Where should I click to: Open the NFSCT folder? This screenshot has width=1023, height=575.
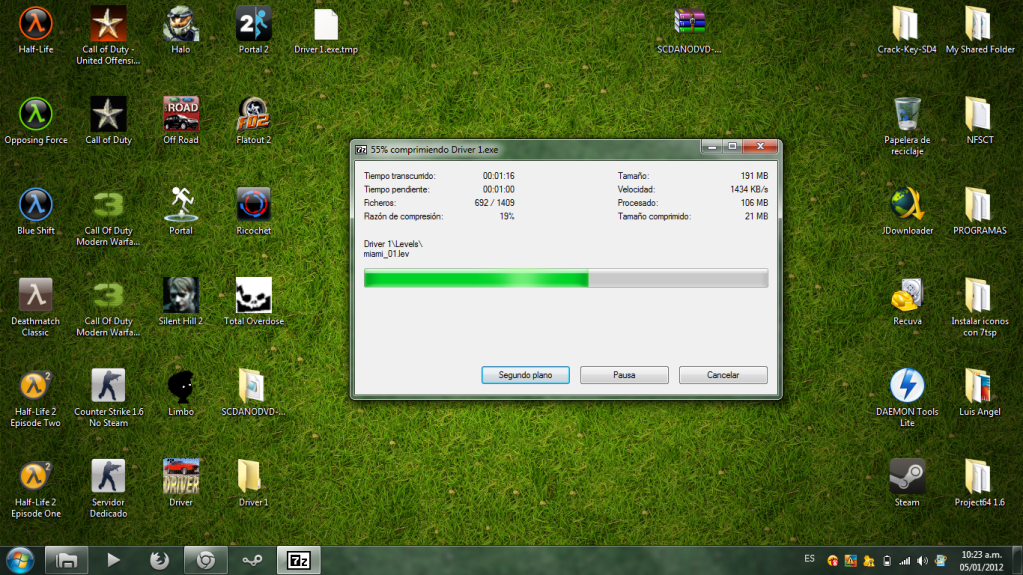pyautogui.click(x=979, y=121)
